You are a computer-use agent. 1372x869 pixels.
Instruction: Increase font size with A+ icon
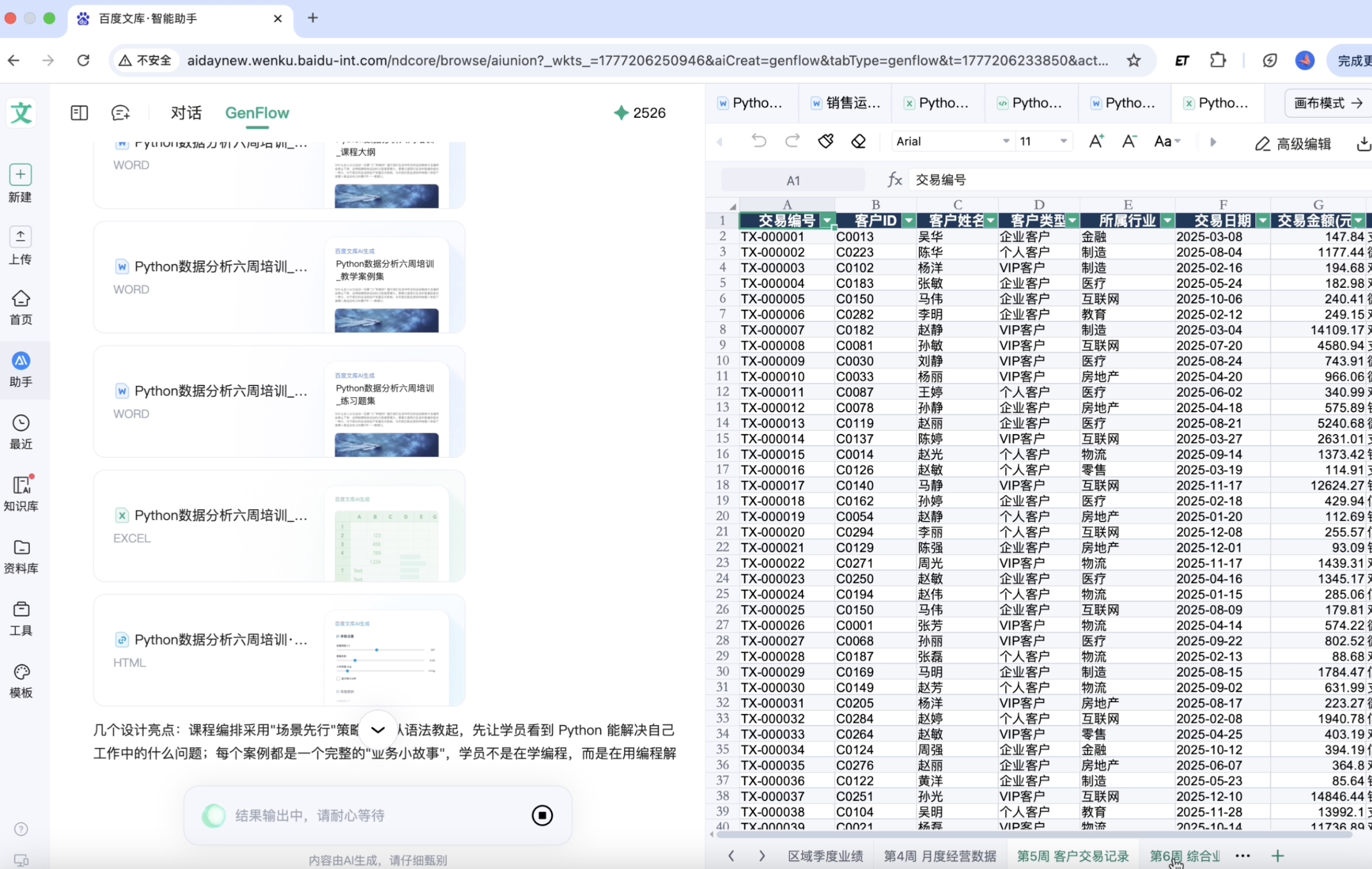coord(1096,141)
